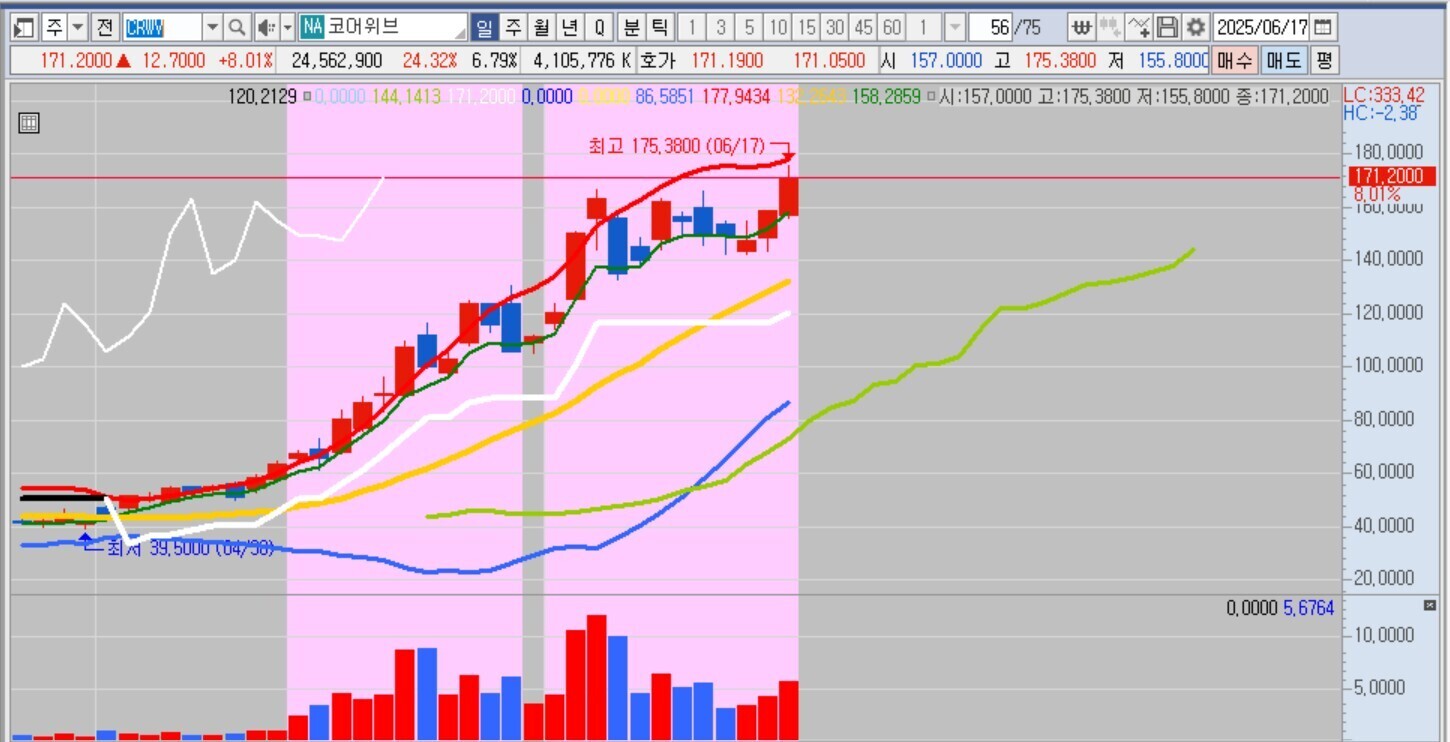This screenshot has width=1450, height=742.
Task: Select the 년 yearly chart tab
Action: [570, 27]
